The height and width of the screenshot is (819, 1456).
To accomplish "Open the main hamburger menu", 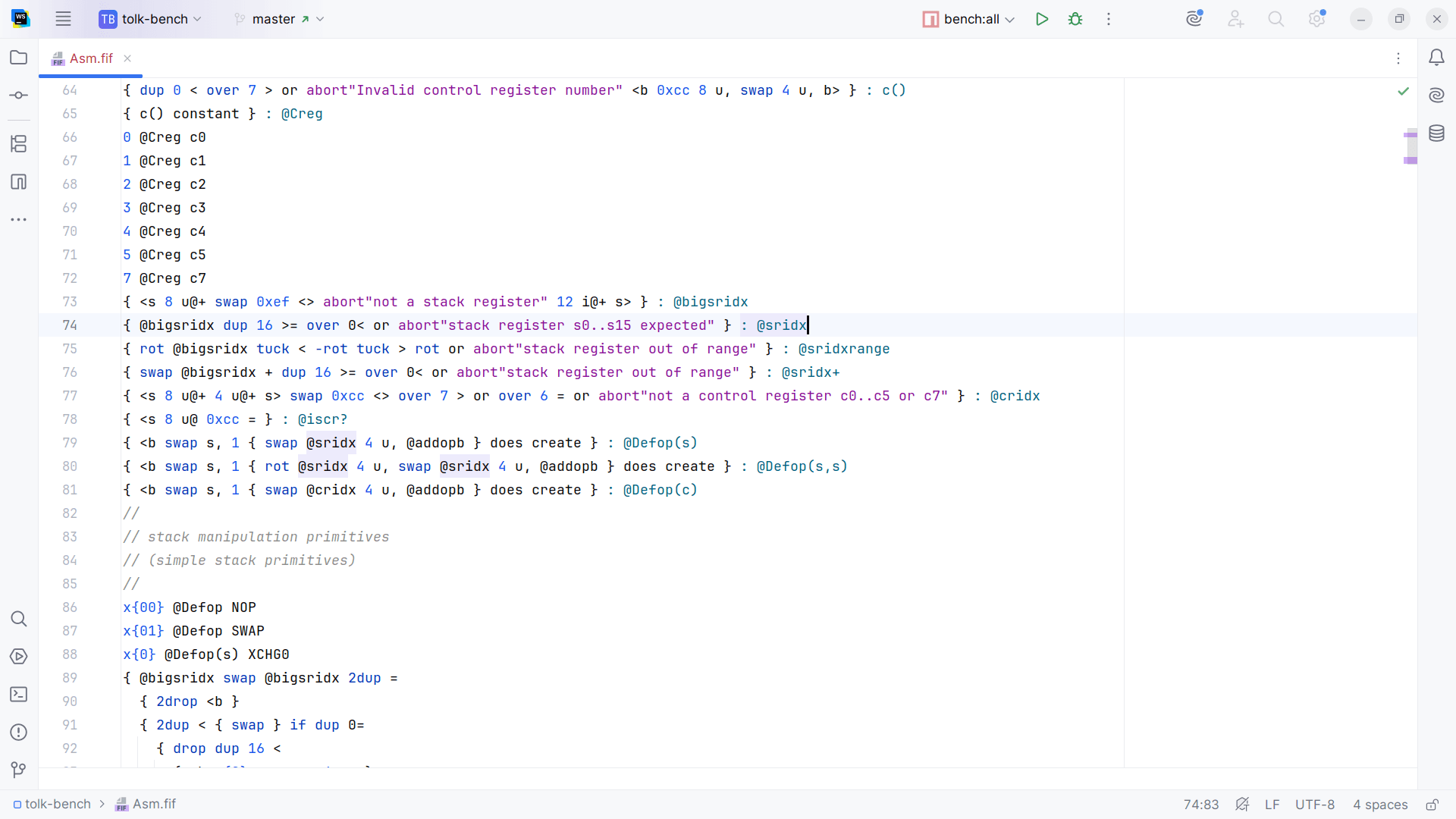I will 63,19.
